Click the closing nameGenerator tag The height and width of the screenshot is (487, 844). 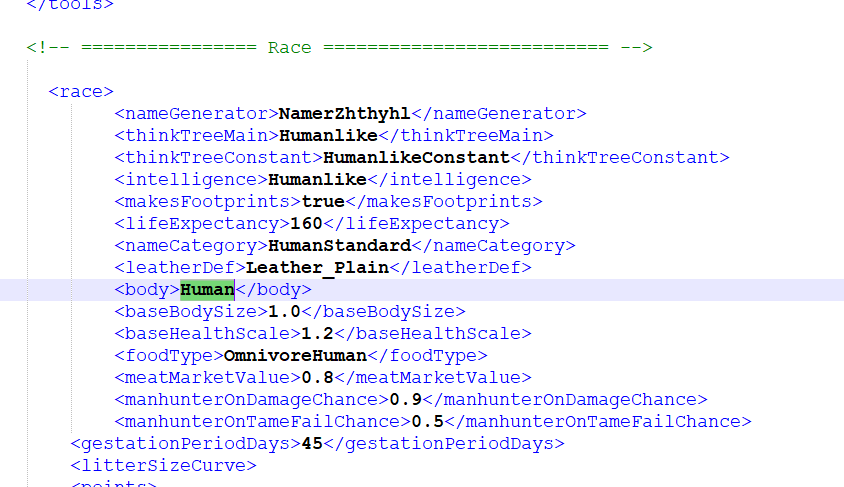498,114
